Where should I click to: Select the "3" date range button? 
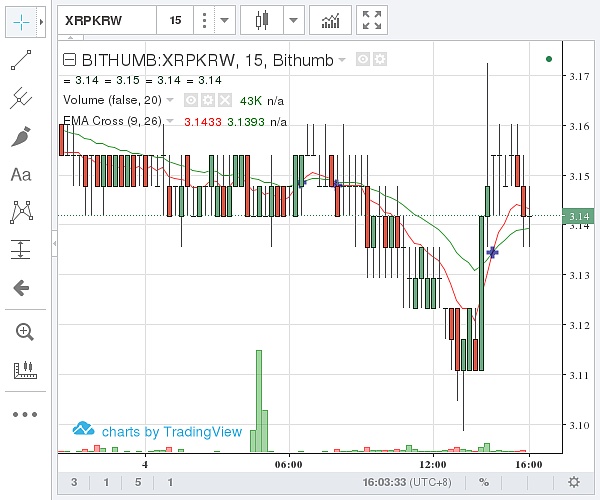75,482
